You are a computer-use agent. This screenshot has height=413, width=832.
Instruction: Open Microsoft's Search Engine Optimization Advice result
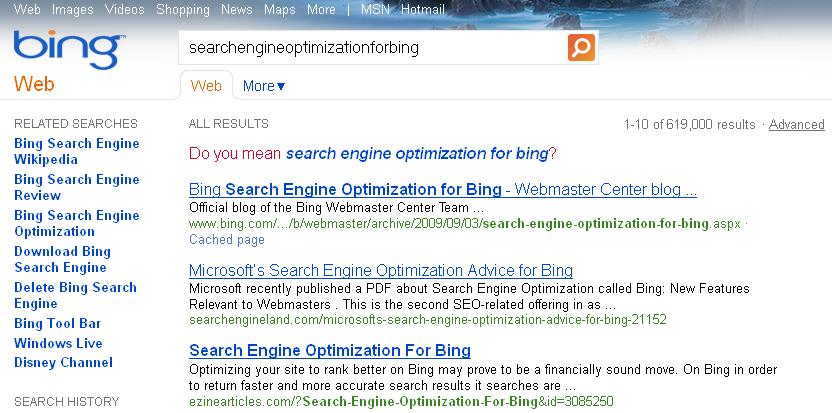click(x=380, y=270)
